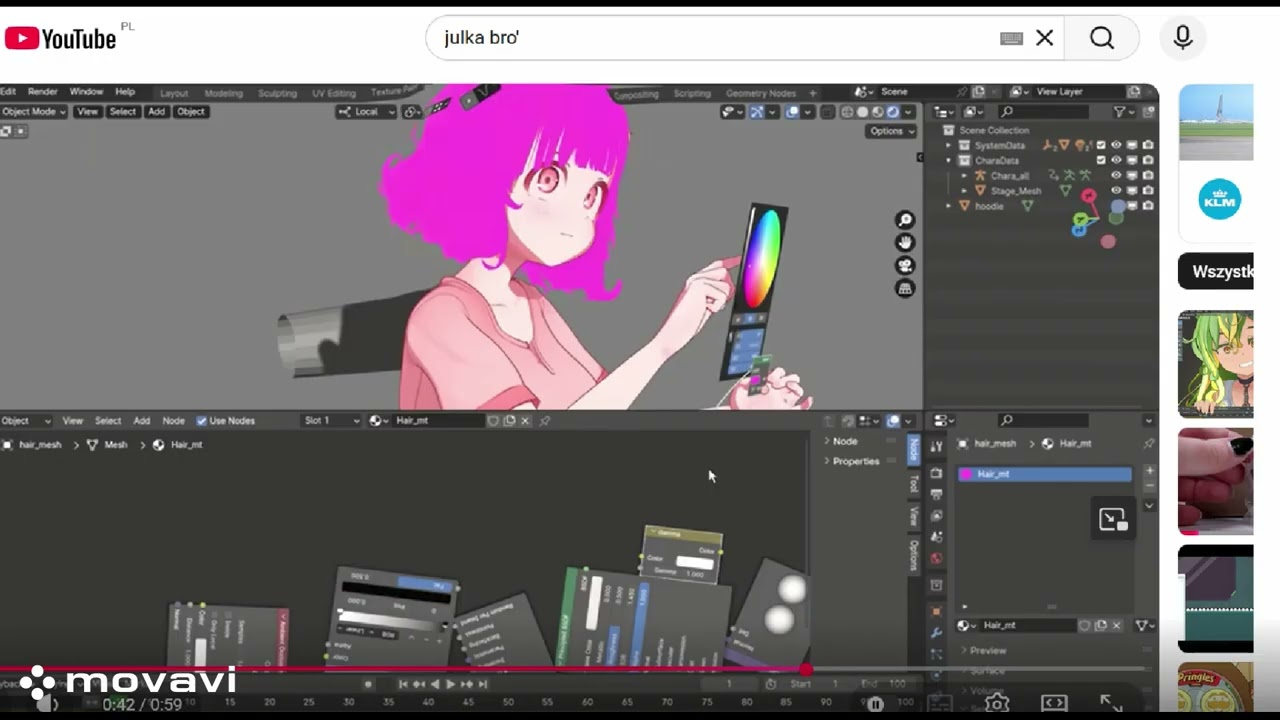1280x720 pixels.
Task: Open Blender's Render menu
Action: click(x=42, y=92)
